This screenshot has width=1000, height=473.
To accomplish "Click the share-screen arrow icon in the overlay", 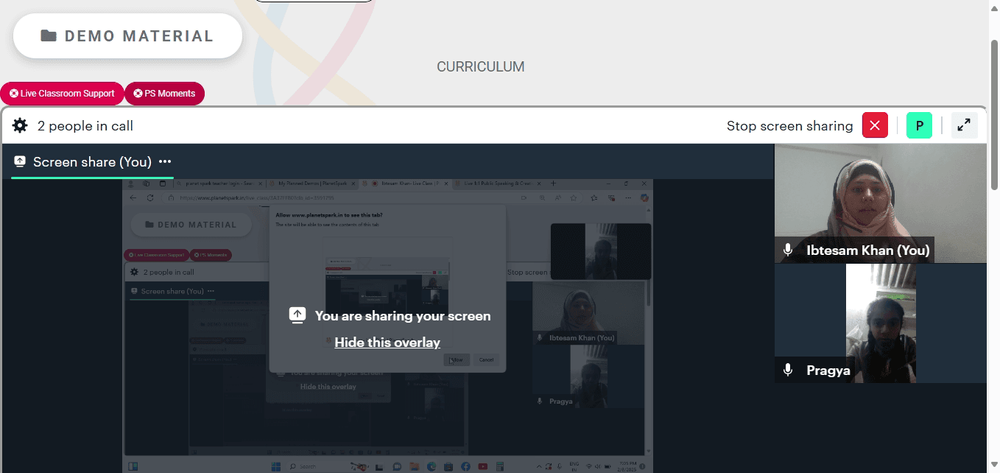I will pos(297,316).
